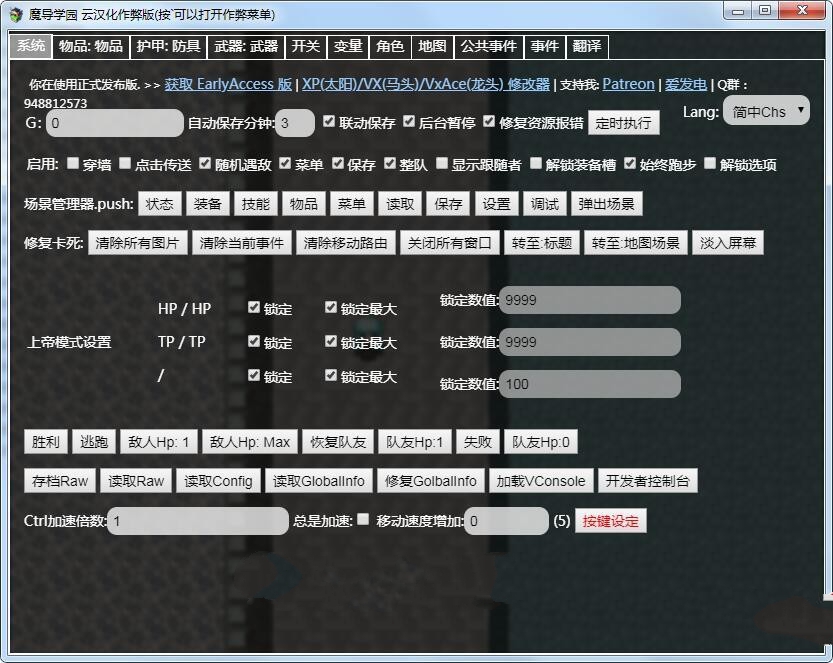Switch to the 物品 items tab
833x663 pixels.
click(90, 46)
